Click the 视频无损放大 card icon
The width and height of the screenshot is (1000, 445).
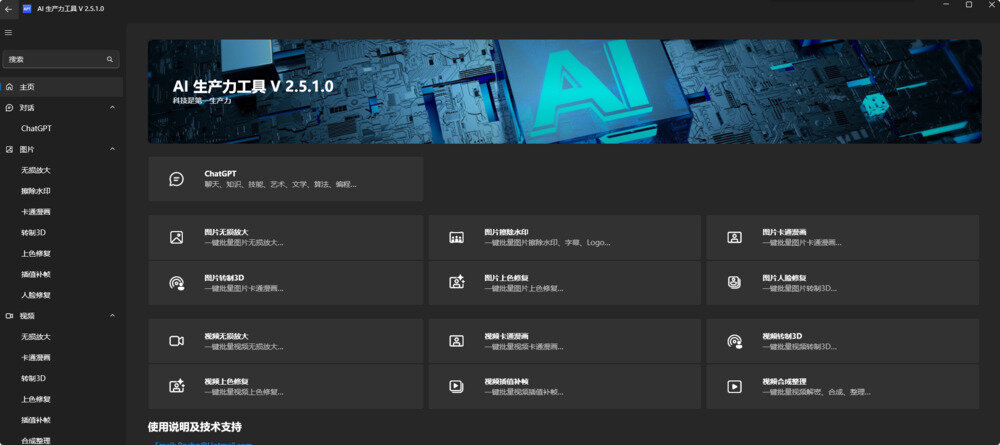point(177,341)
